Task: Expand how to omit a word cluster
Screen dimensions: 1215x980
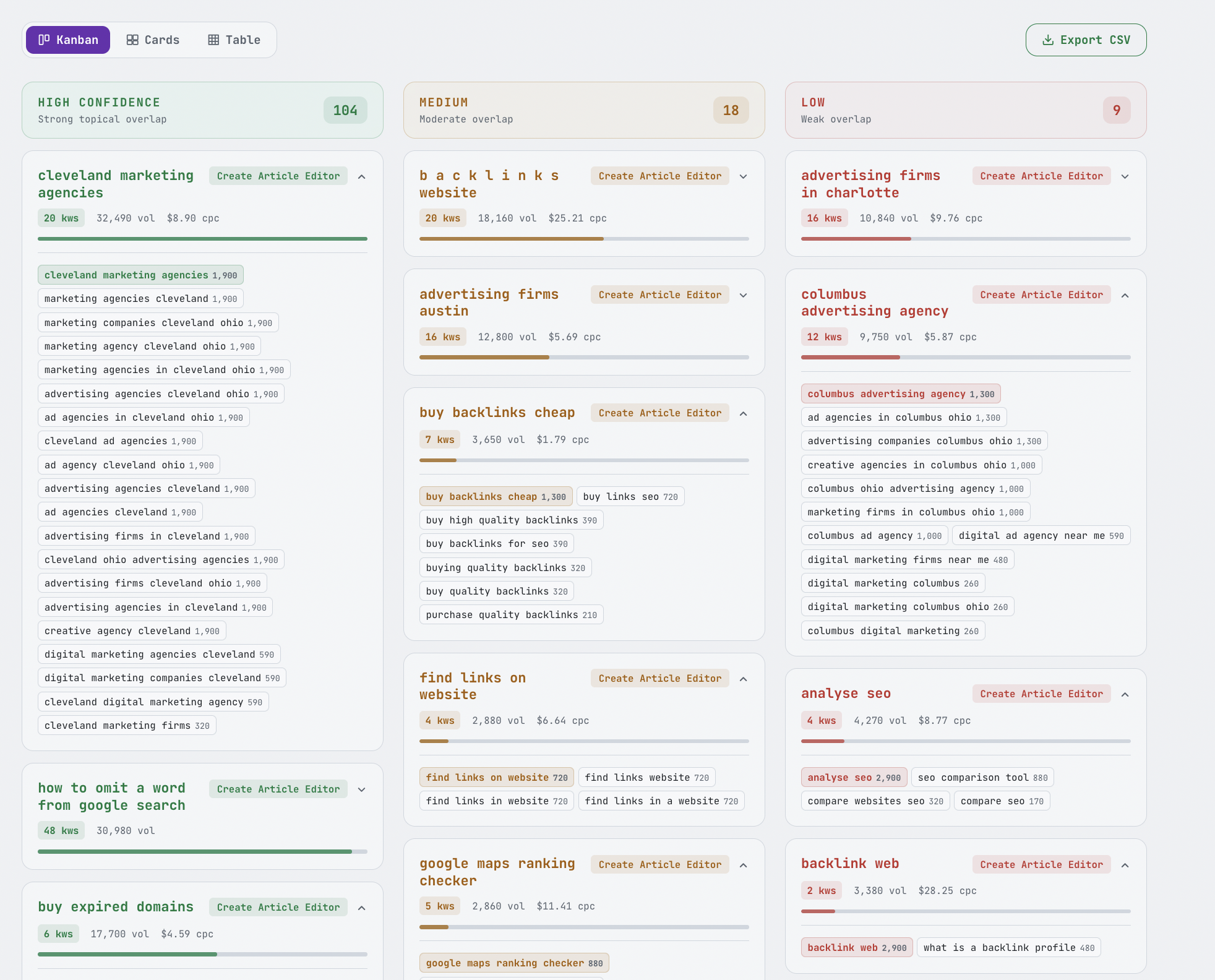Action: click(x=362, y=789)
